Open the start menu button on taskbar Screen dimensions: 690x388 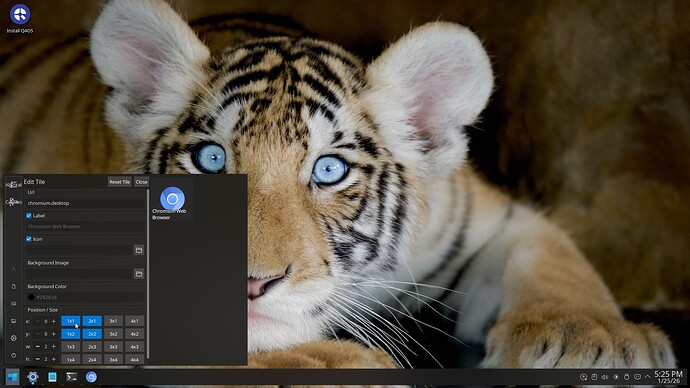pos(12,377)
